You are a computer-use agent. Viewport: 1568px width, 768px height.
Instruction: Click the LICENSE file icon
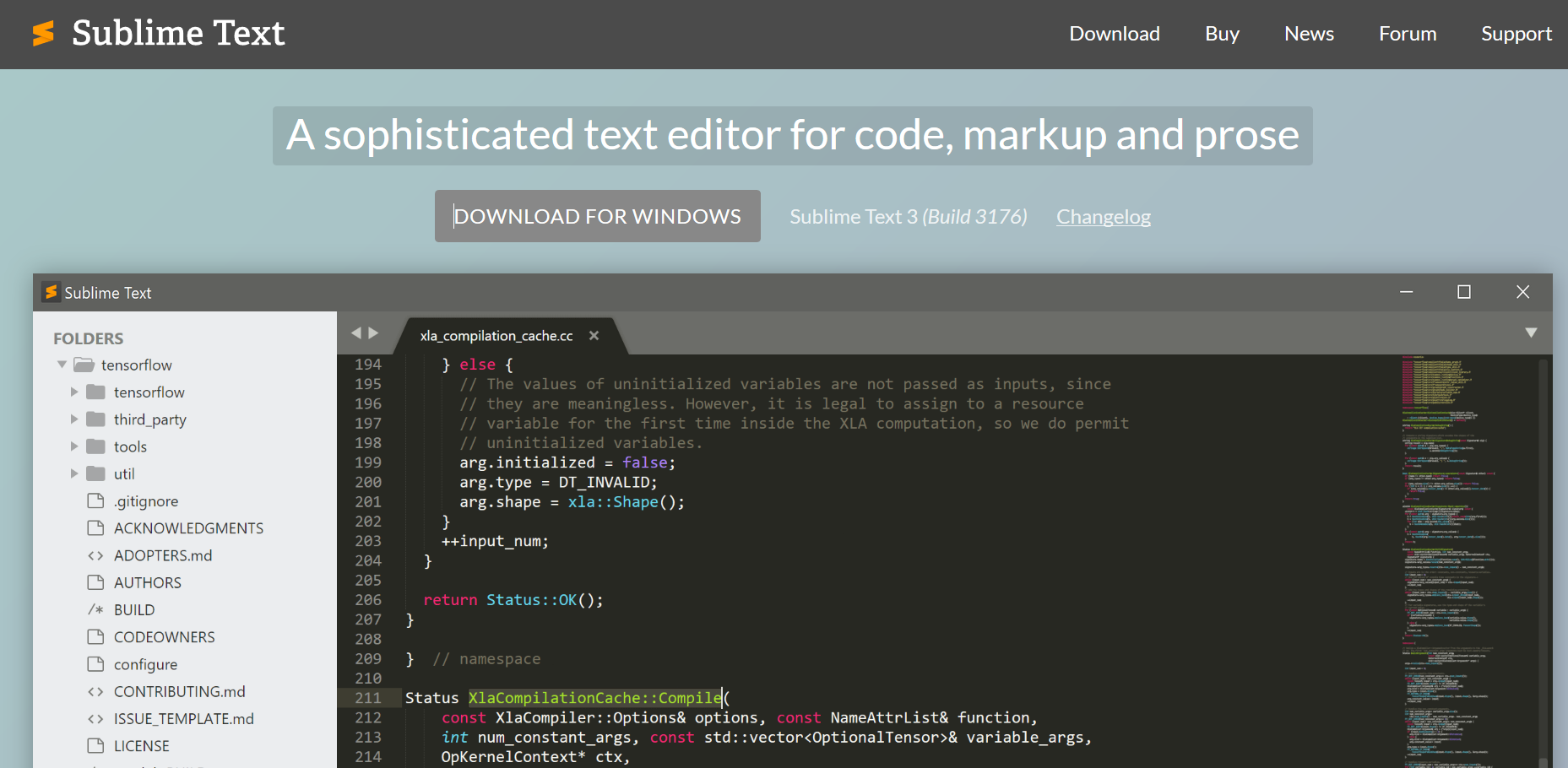95,746
